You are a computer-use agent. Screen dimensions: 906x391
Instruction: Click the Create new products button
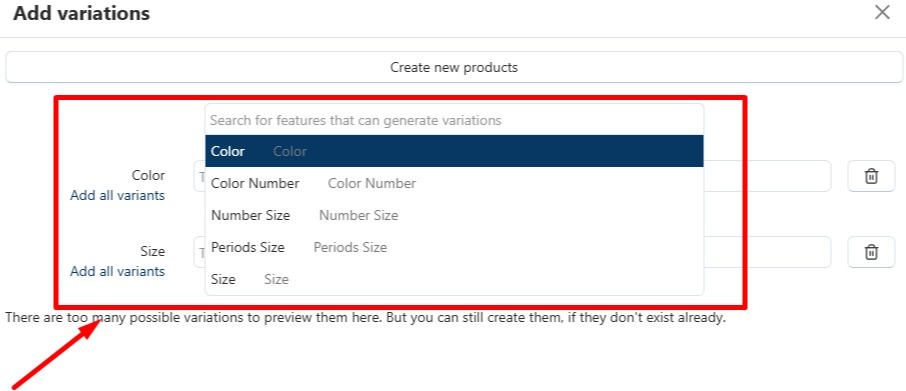[454, 68]
